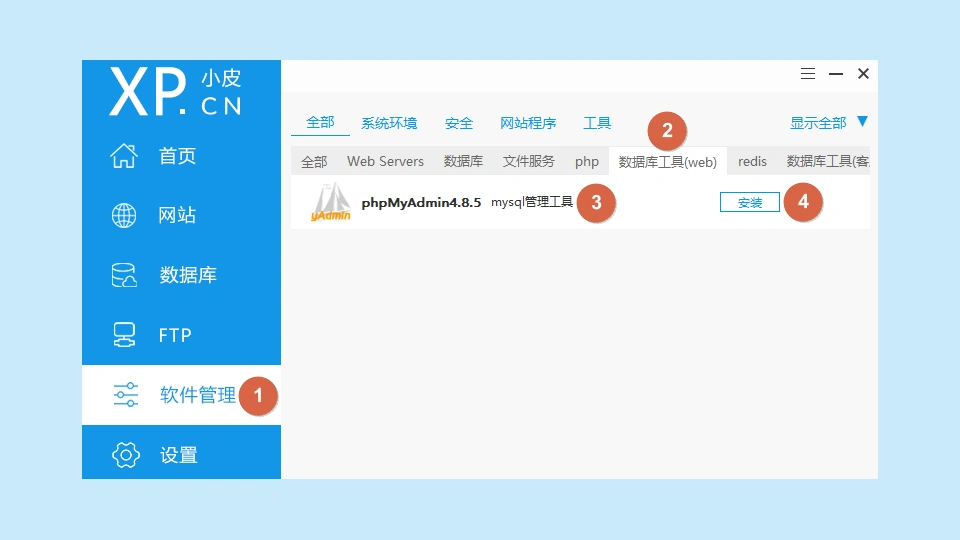Switch to the redis sub-tab
This screenshot has height=540, width=960.
(752, 161)
